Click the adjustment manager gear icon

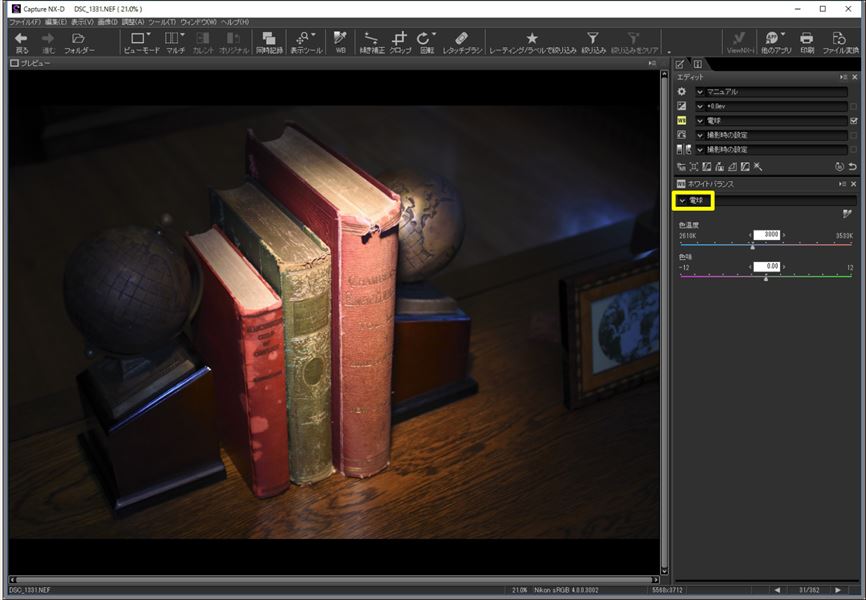pos(682,92)
